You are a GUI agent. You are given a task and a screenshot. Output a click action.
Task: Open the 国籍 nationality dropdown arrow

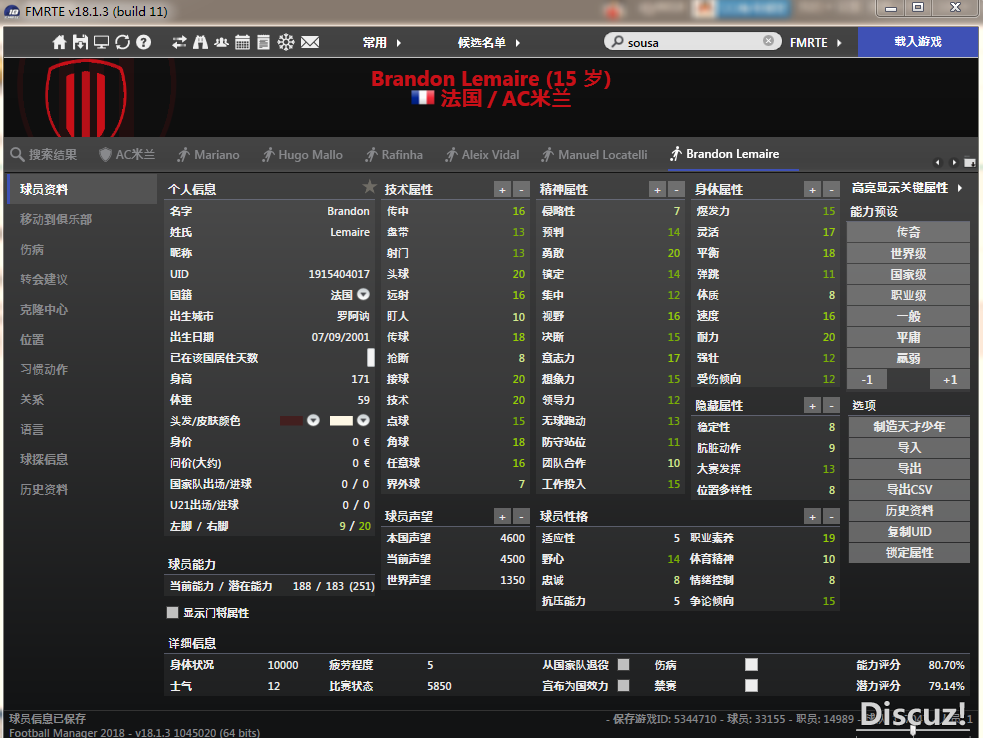point(364,295)
